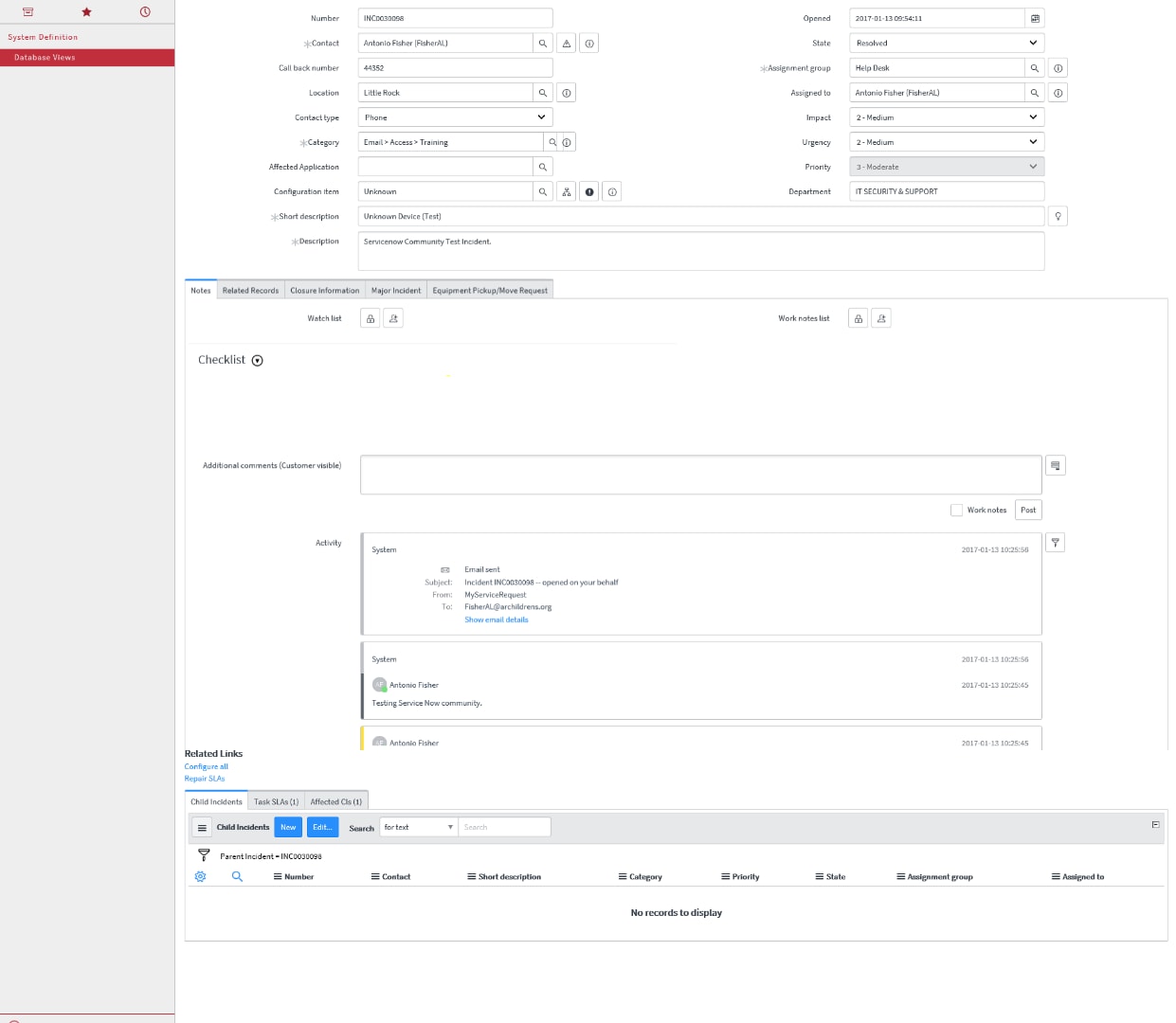This screenshot has height=1023, width=1176.
Task: Open Assigned to lookup magnifier
Action: [x=1035, y=93]
